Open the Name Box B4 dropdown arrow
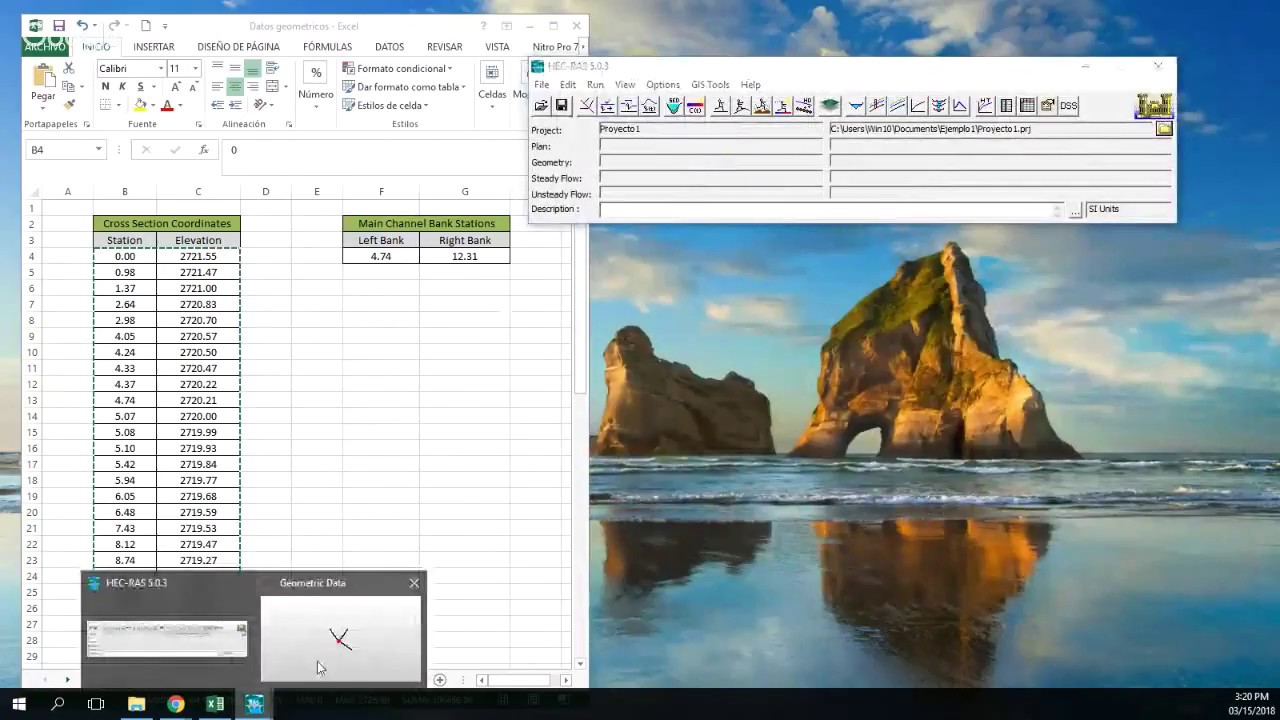1280x720 pixels. tap(98, 149)
